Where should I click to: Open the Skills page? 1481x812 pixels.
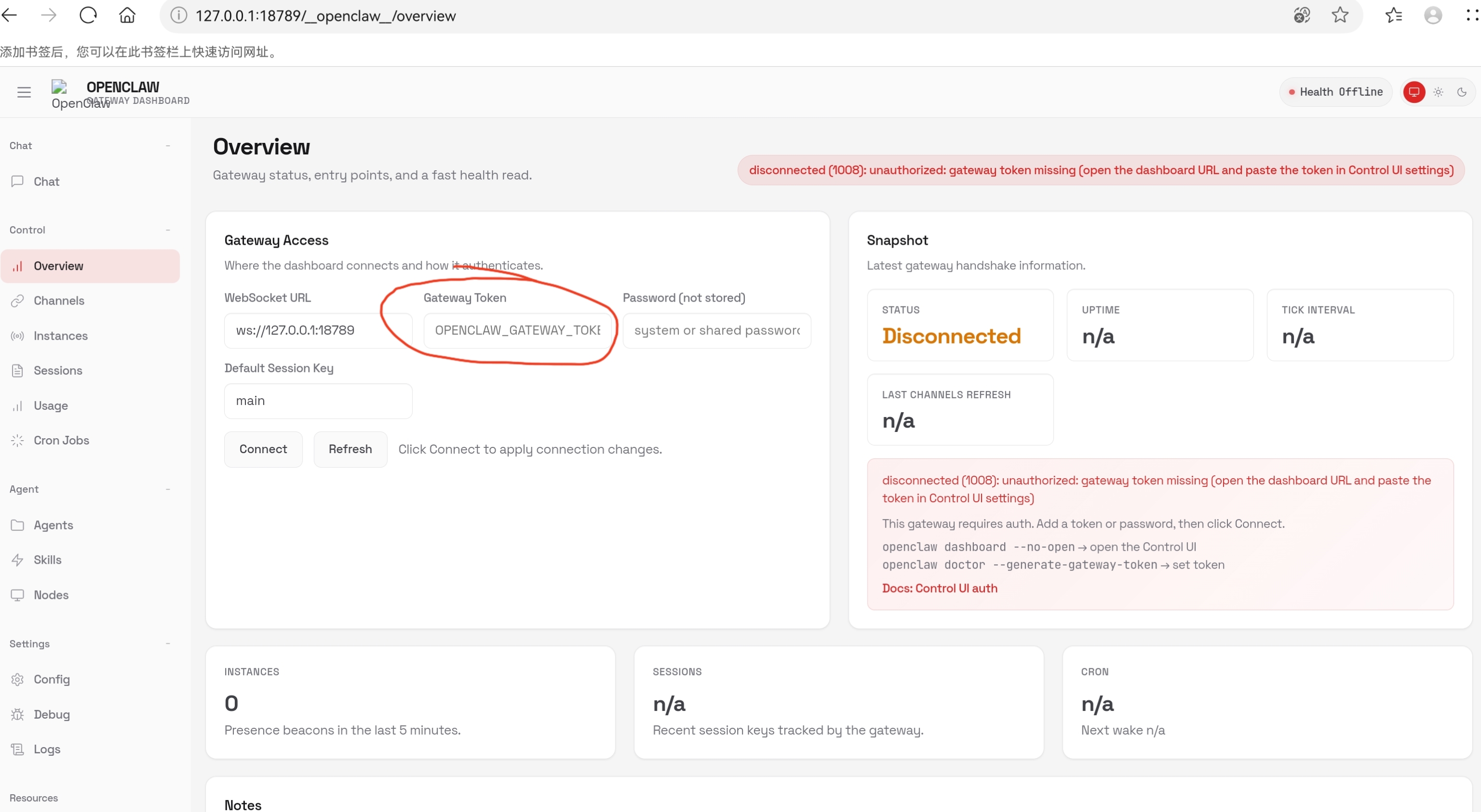47,560
